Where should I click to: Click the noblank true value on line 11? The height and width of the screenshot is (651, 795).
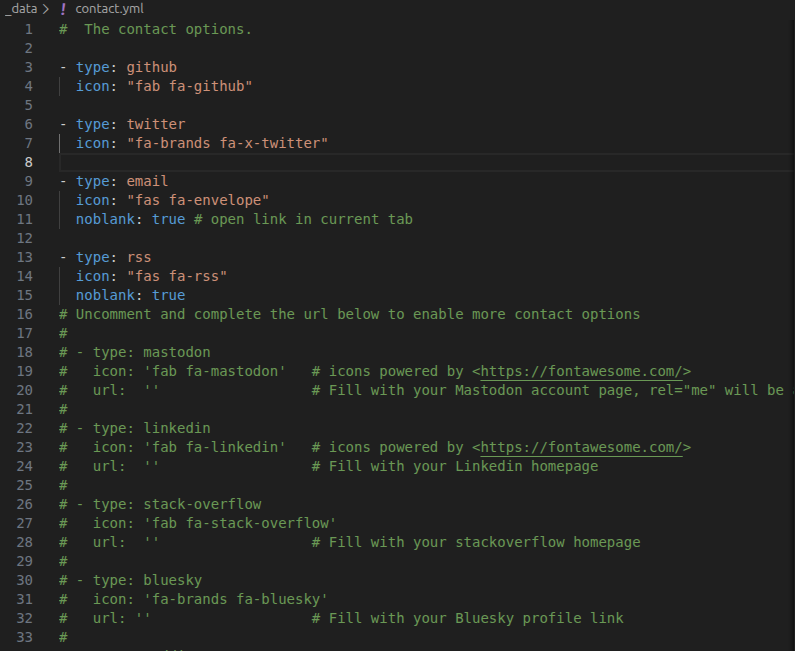pos(168,219)
